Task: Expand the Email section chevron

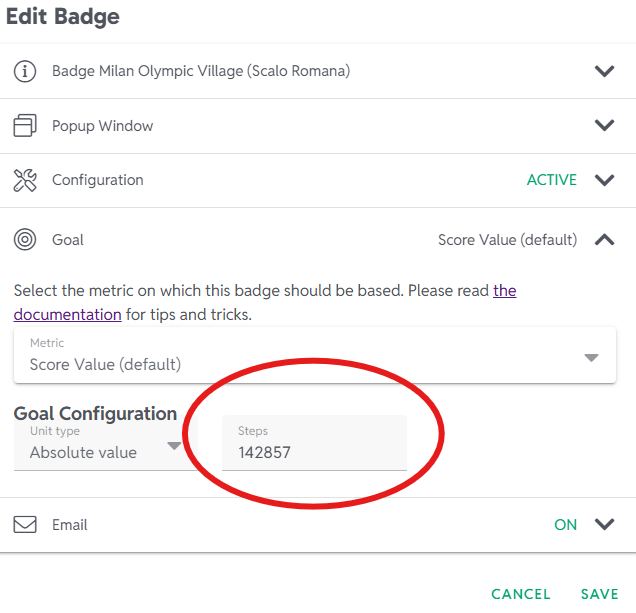Action: [604, 524]
